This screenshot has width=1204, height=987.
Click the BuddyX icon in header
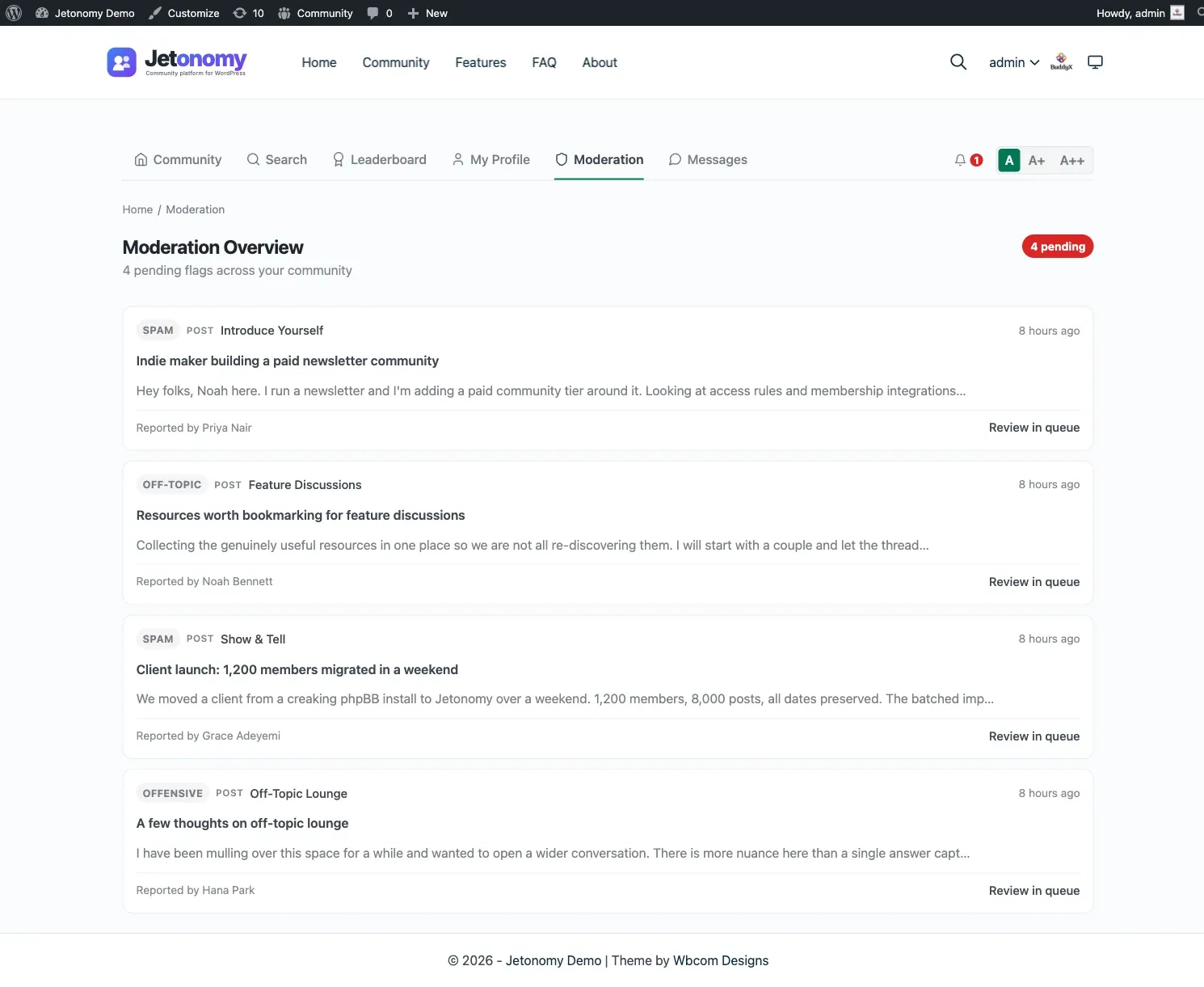click(x=1062, y=62)
